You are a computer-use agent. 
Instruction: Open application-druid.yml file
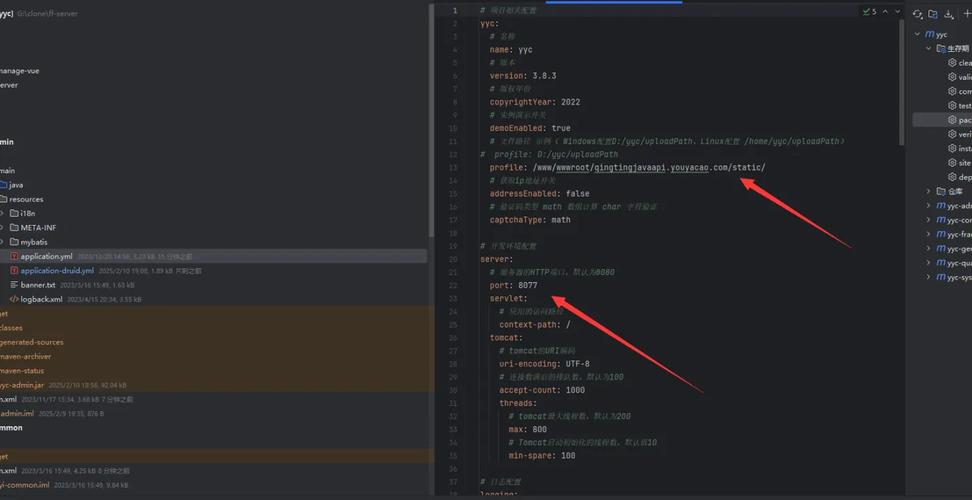pos(57,271)
